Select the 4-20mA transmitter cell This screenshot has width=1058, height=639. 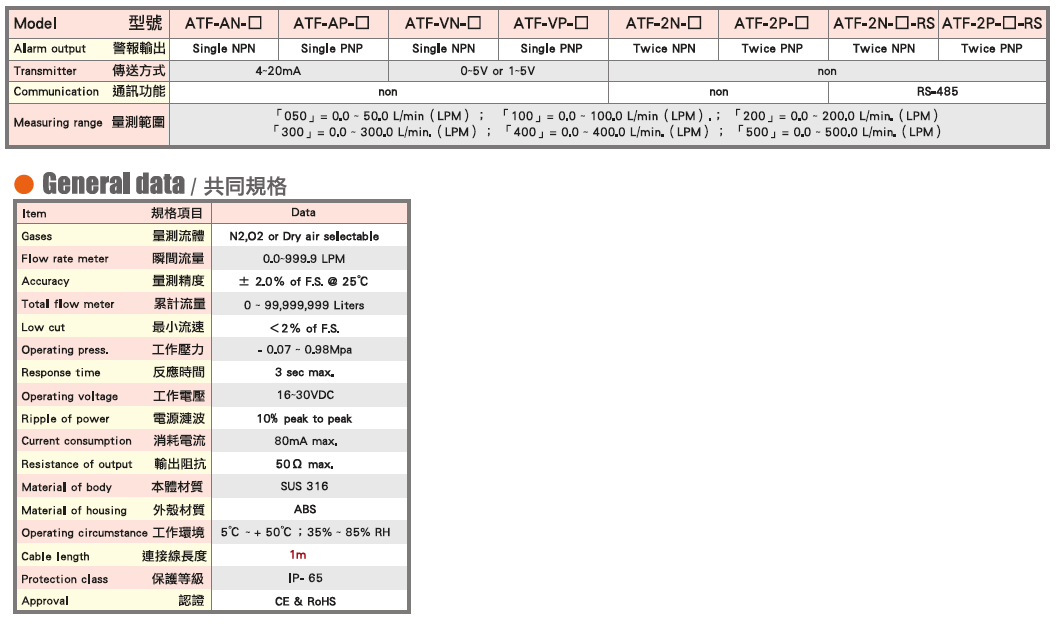pos(277,71)
